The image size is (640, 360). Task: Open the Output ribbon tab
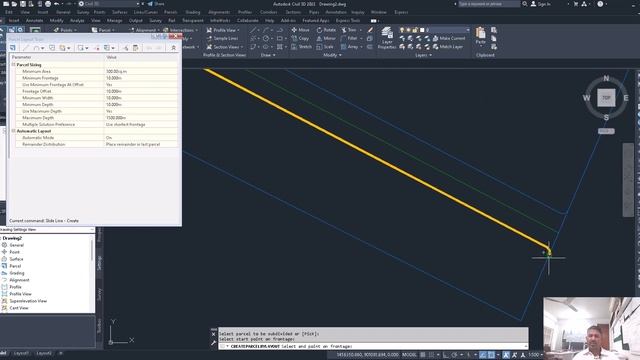(x=136, y=20)
